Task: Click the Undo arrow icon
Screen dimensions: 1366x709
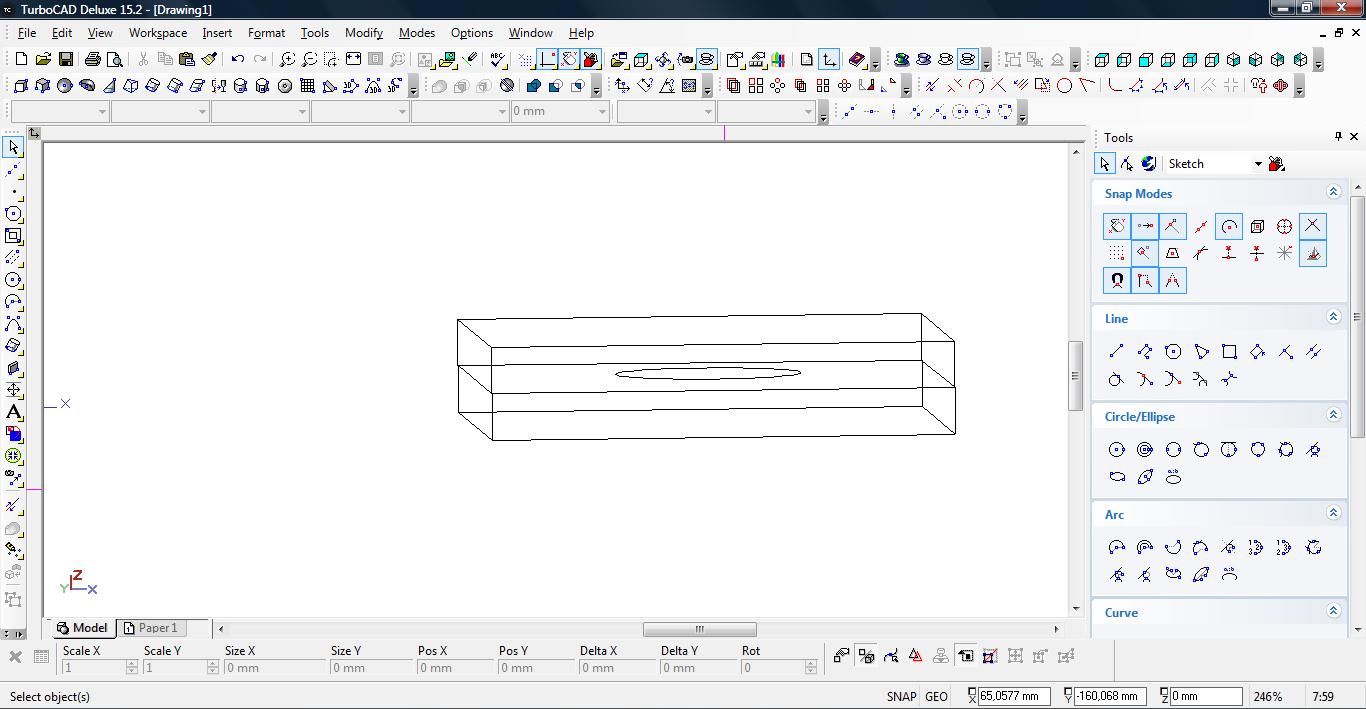Action: pos(238,60)
